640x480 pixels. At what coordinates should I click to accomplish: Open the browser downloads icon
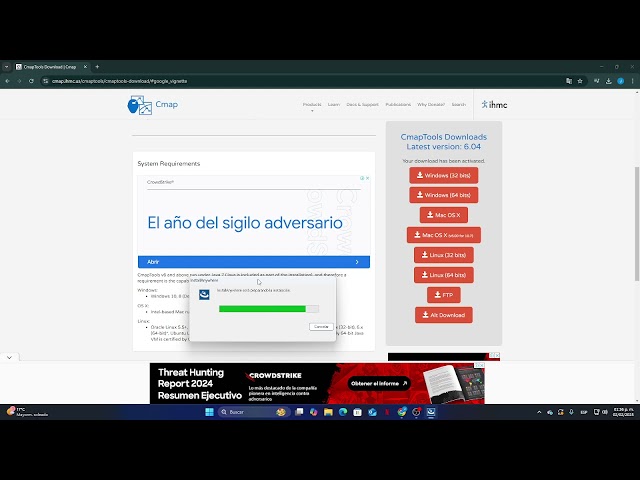tap(609, 81)
